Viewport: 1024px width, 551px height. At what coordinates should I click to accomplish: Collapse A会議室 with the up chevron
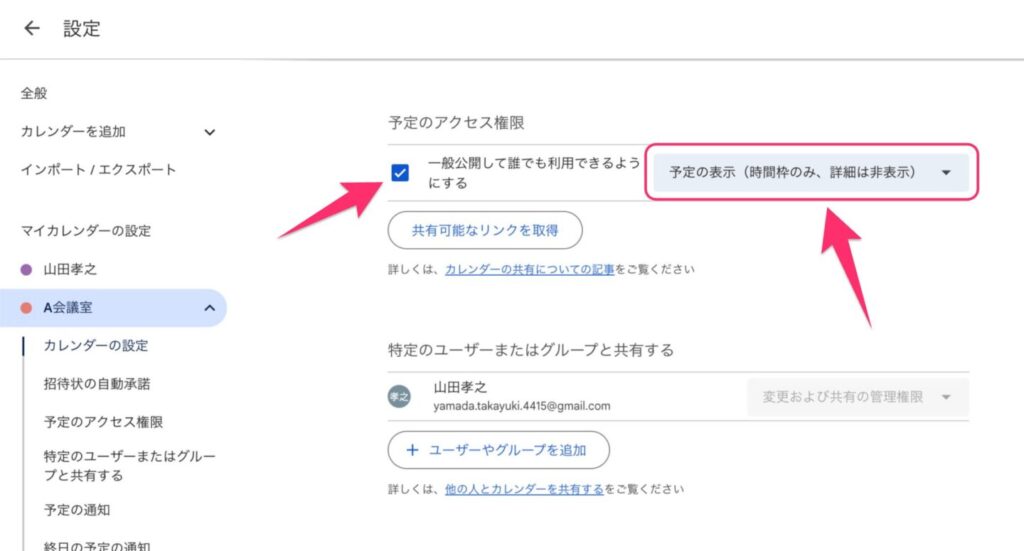click(209, 307)
